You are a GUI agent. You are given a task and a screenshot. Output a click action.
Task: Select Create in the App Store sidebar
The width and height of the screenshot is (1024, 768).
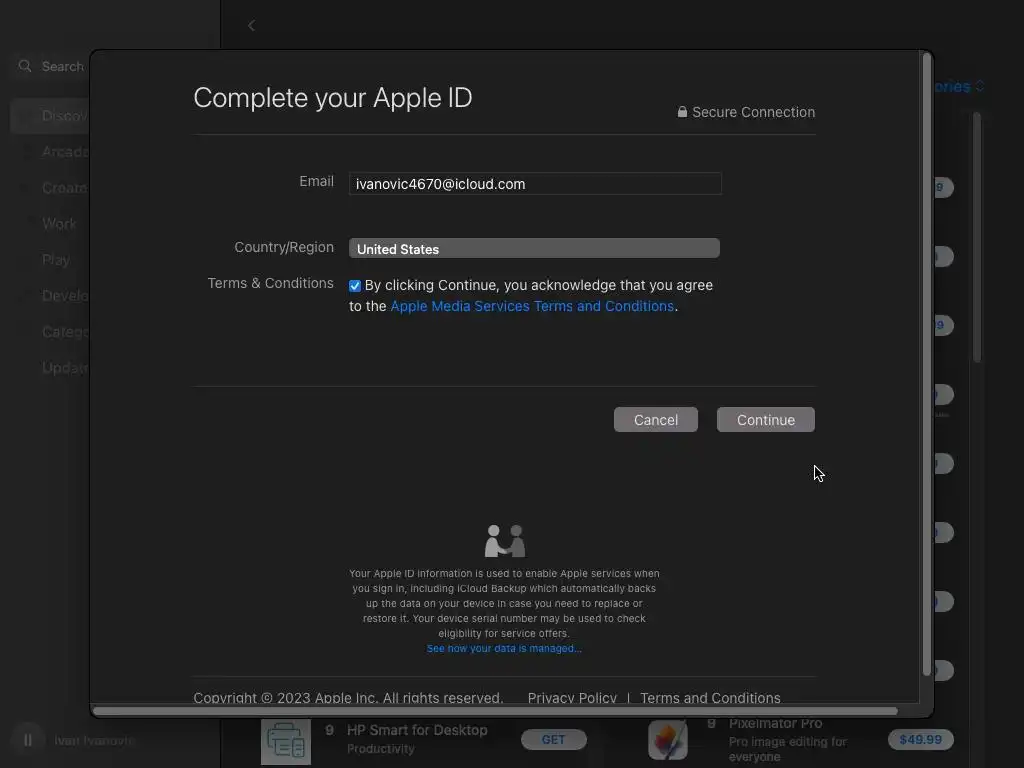(x=50, y=188)
